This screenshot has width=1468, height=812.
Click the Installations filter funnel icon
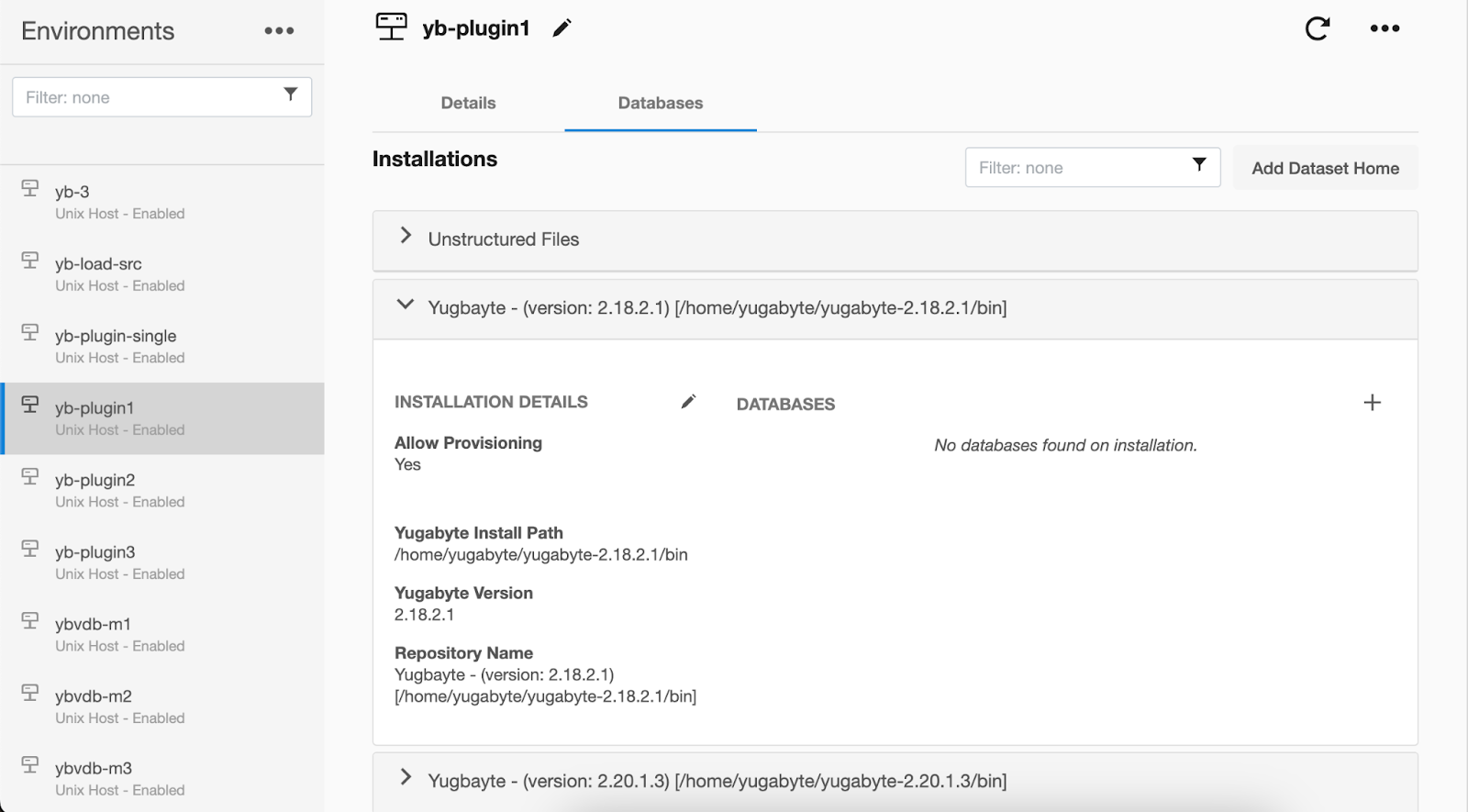tap(1198, 165)
